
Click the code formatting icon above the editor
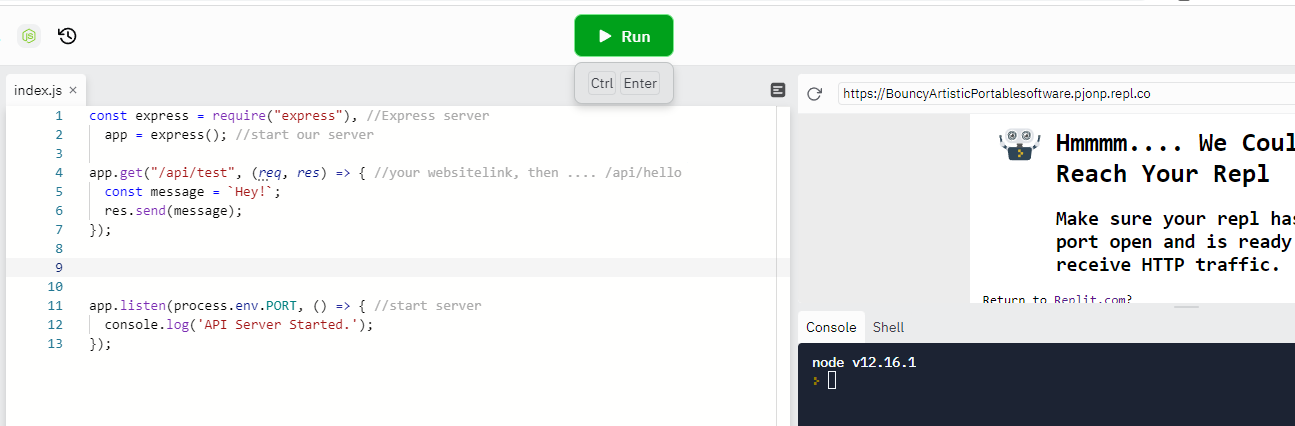778,90
